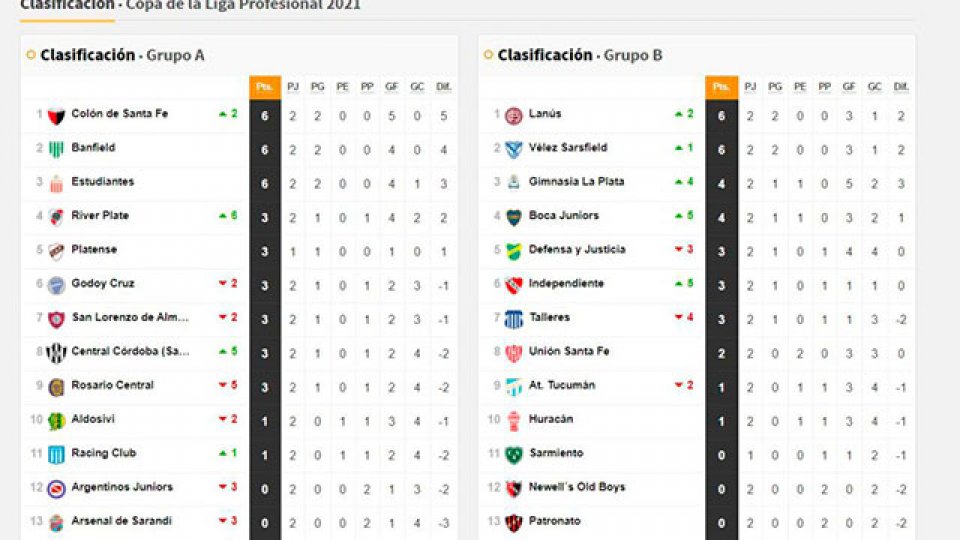960x540 pixels.
Task: Click the Boca Juniors team crest
Action: click(514, 216)
